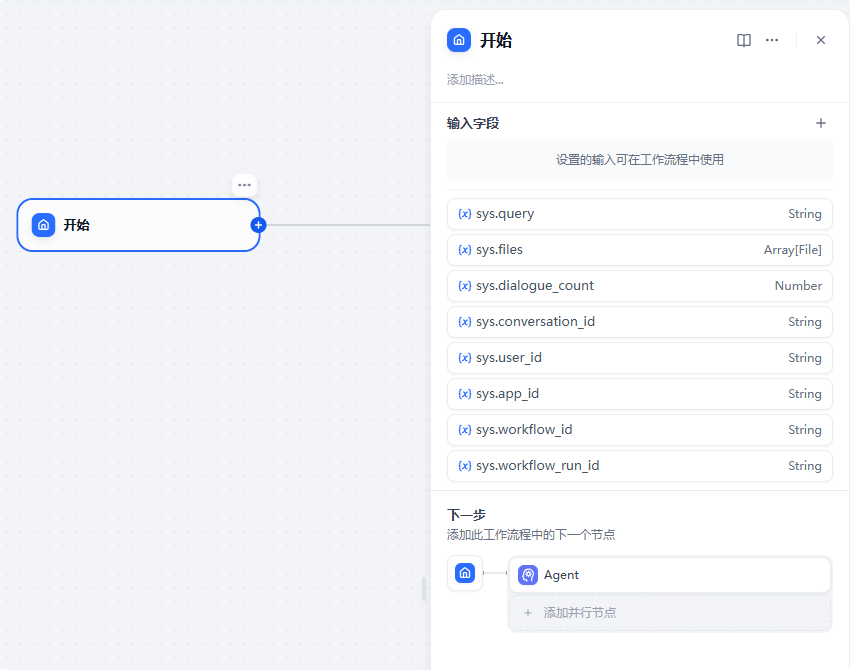Click the home icon beside the panel title
This screenshot has height=670, width=850.
(459, 40)
